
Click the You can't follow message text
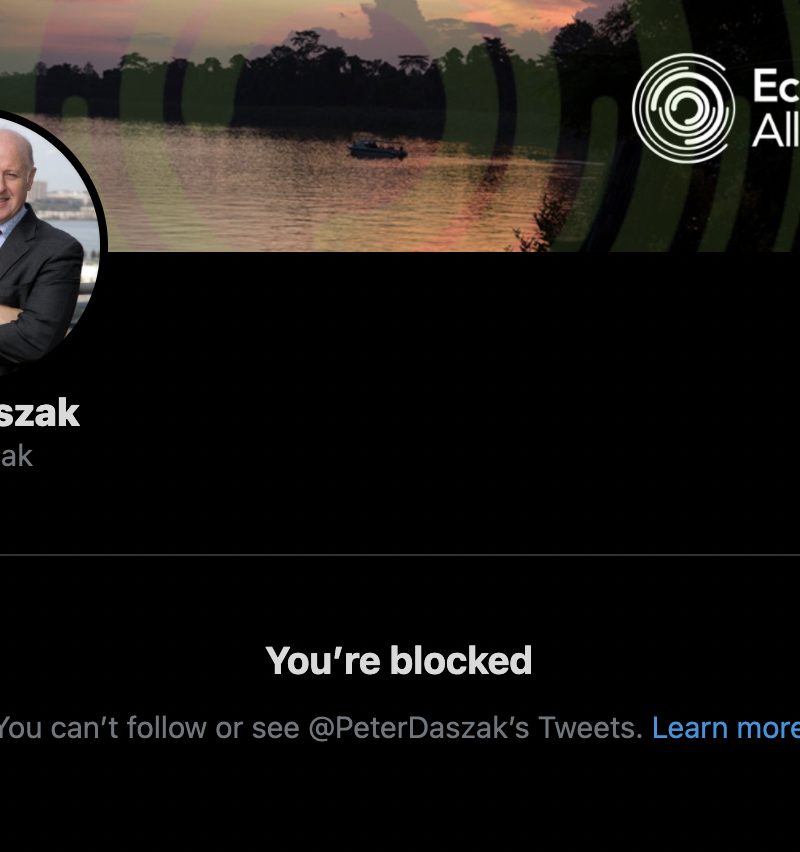(321, 728)
